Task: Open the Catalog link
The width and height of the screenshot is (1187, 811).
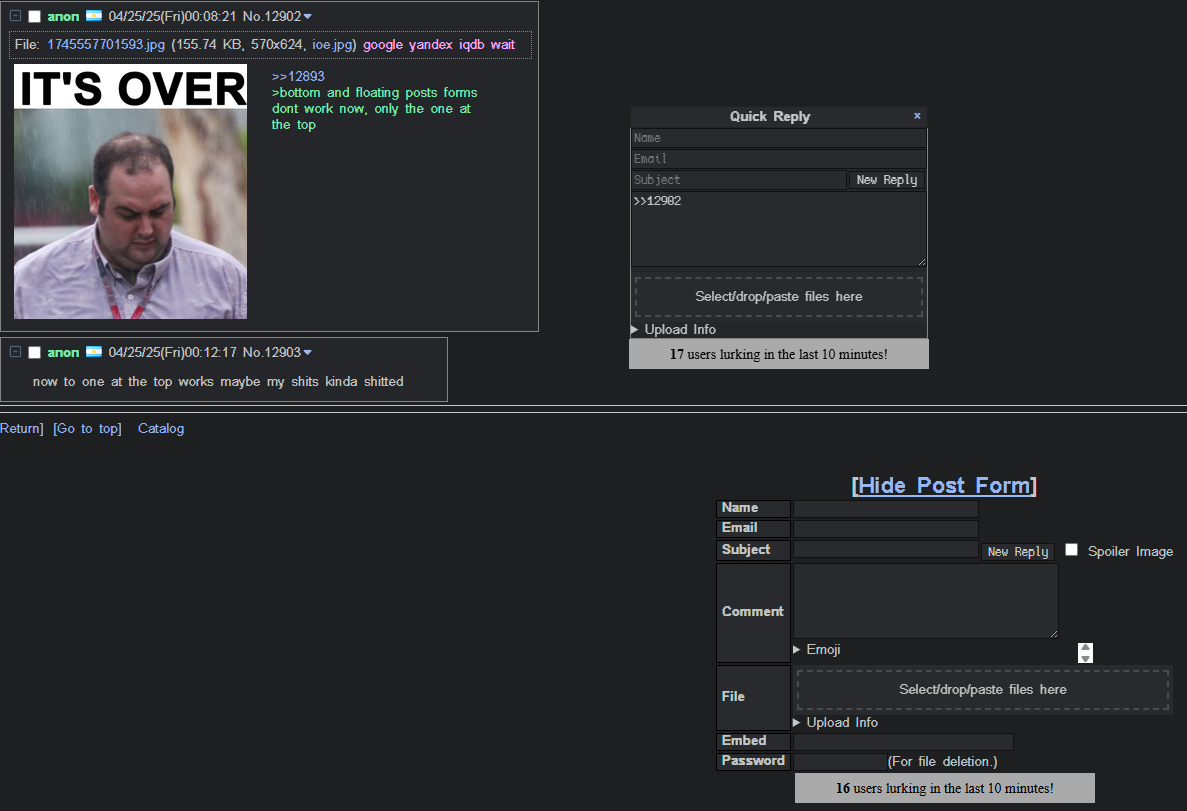Action: pos(161,429)
